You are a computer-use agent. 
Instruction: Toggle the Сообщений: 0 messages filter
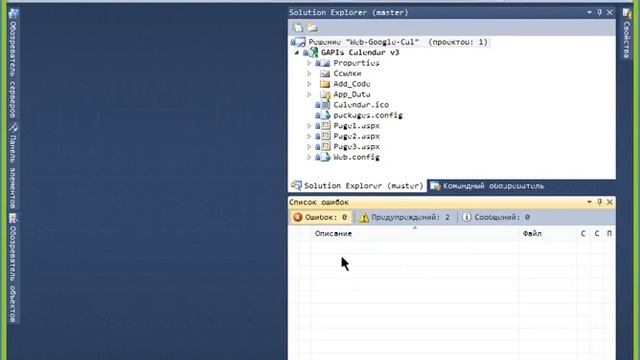pyautogui.click(x=496, y=217)
